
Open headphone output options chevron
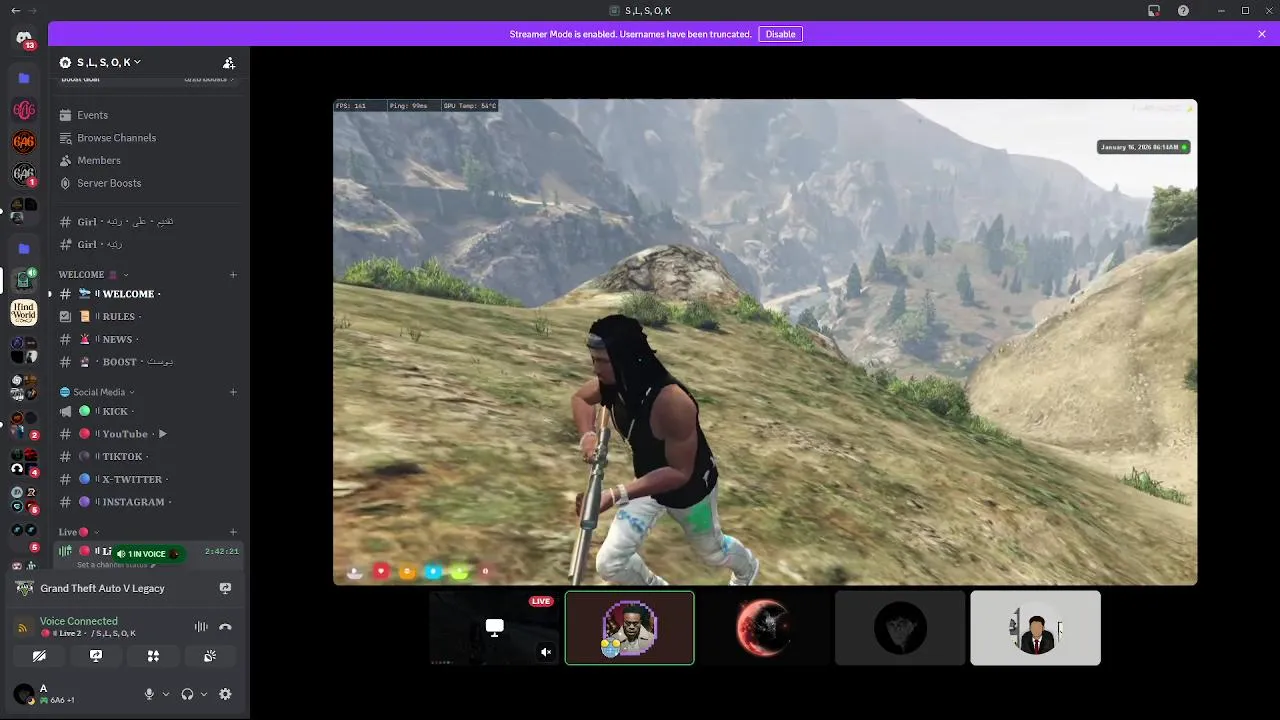point(204,694)
